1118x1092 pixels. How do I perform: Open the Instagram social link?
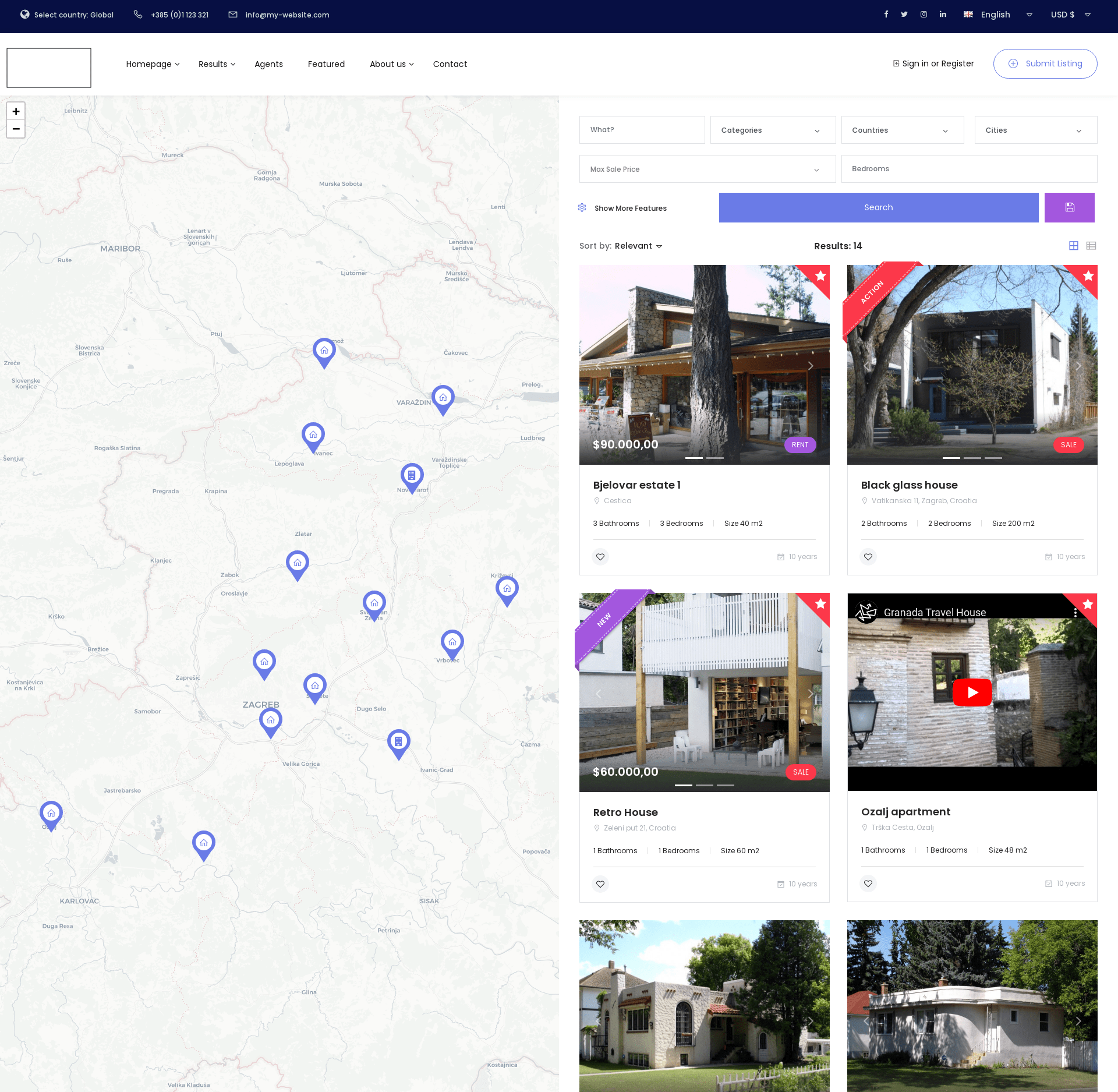tap(924, 15)
